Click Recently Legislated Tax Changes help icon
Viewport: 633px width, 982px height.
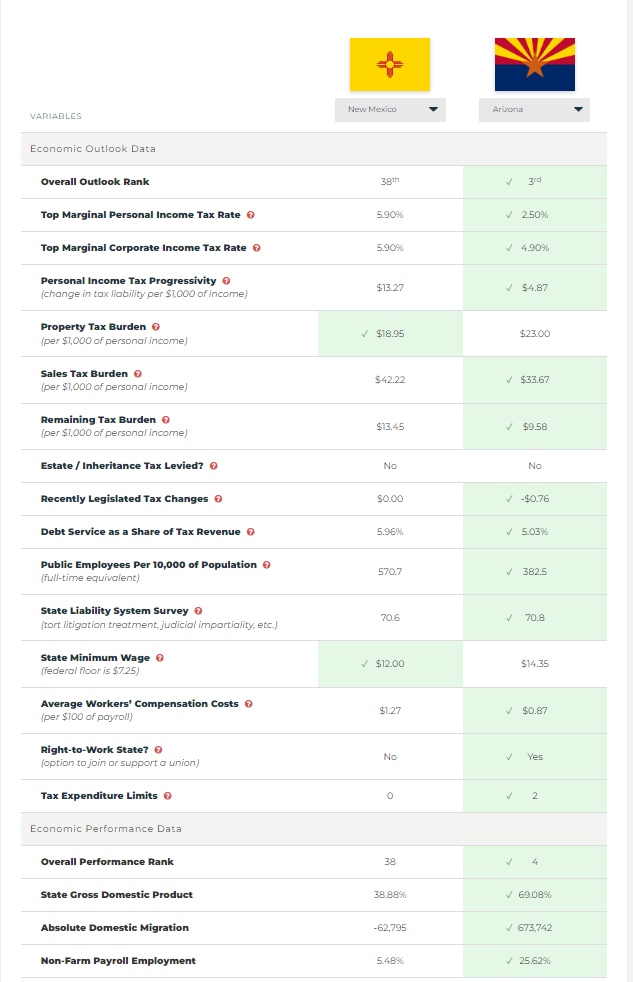[218, 499]
